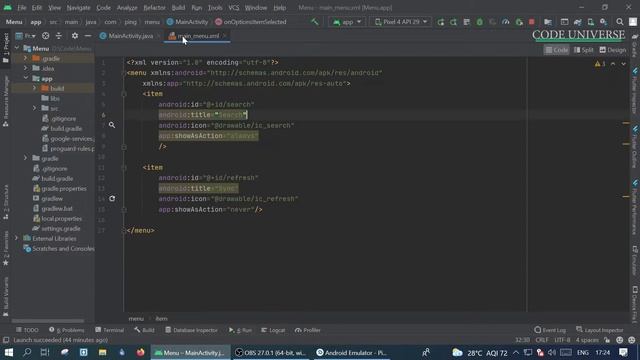Open Search Everywhere magnifier icon
This screenshot has height=360, width=640.
click(x=620, y=22)
